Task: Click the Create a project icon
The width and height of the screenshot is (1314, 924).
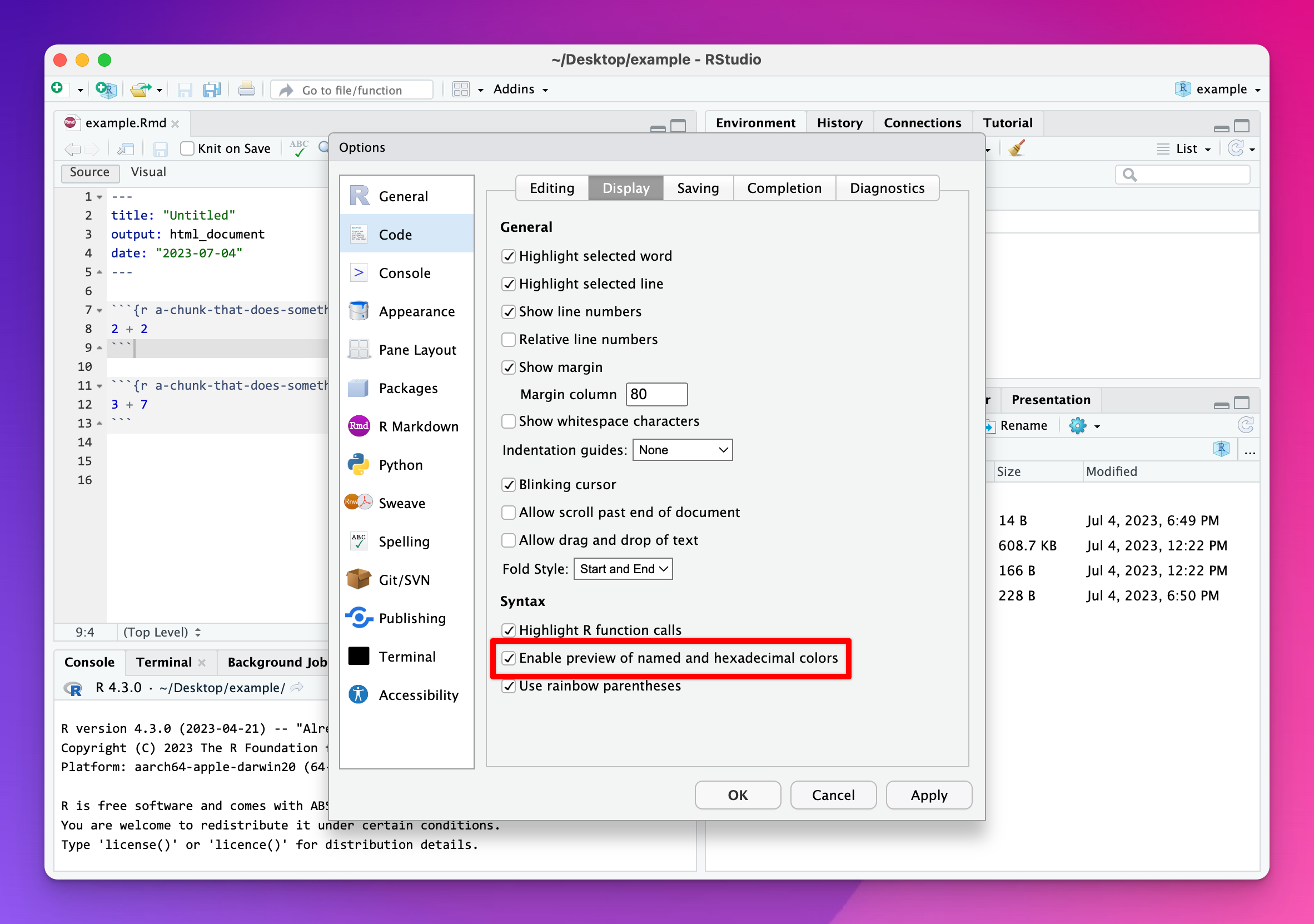Action: [x=106, y=90]
